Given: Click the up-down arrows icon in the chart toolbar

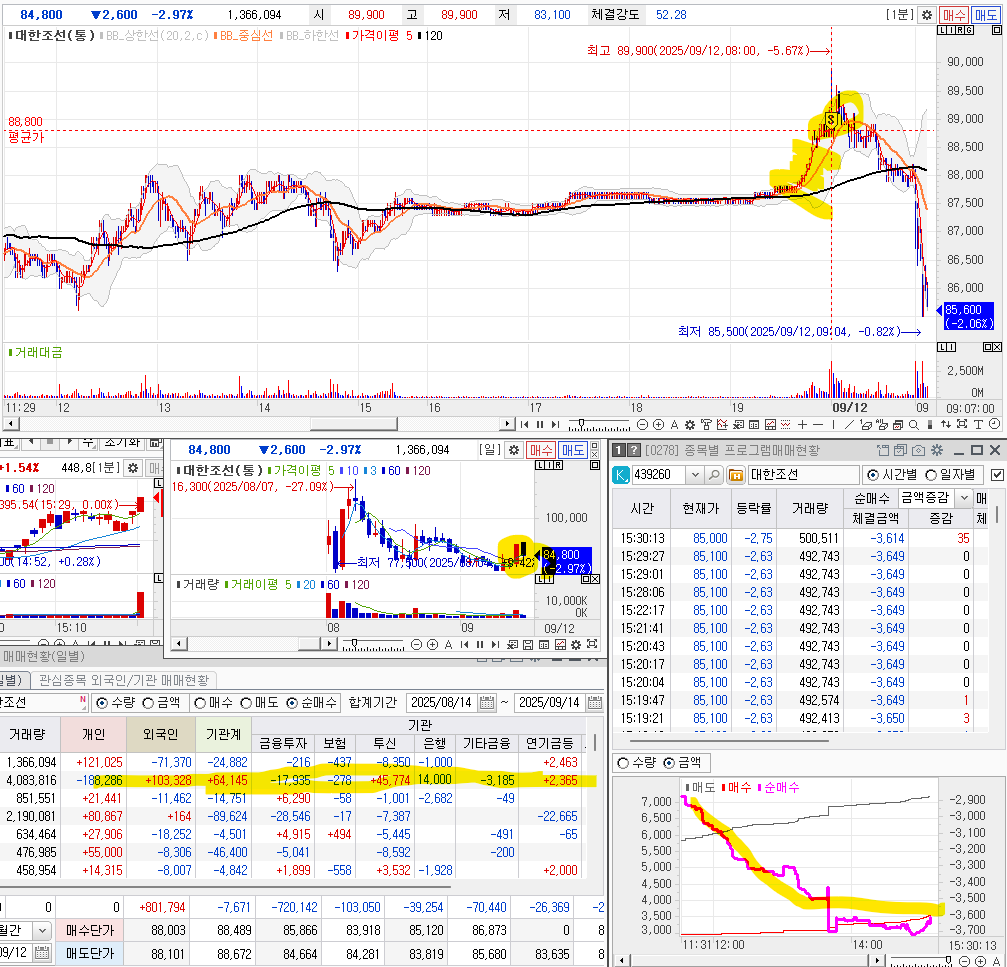Looking at the screenshot, I should (x=945, y=424).
